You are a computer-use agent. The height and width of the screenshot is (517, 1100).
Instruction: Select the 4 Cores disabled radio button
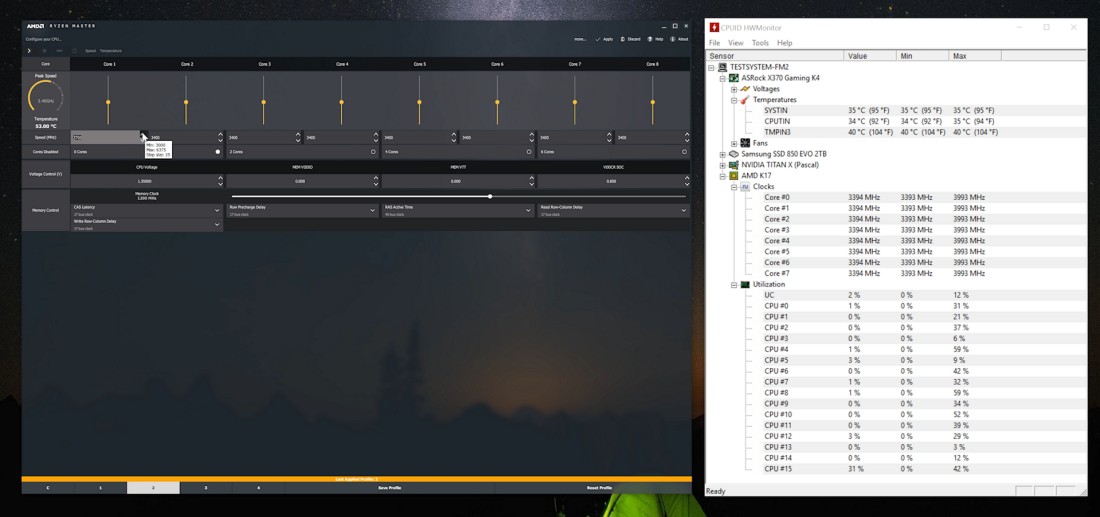click(529, 152)
